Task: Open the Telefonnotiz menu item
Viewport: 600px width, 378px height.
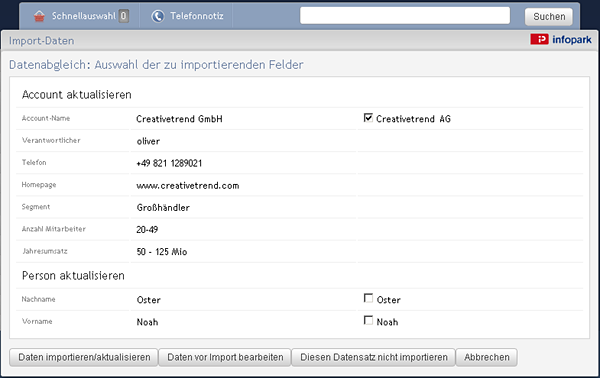Action: coord(187,16)
